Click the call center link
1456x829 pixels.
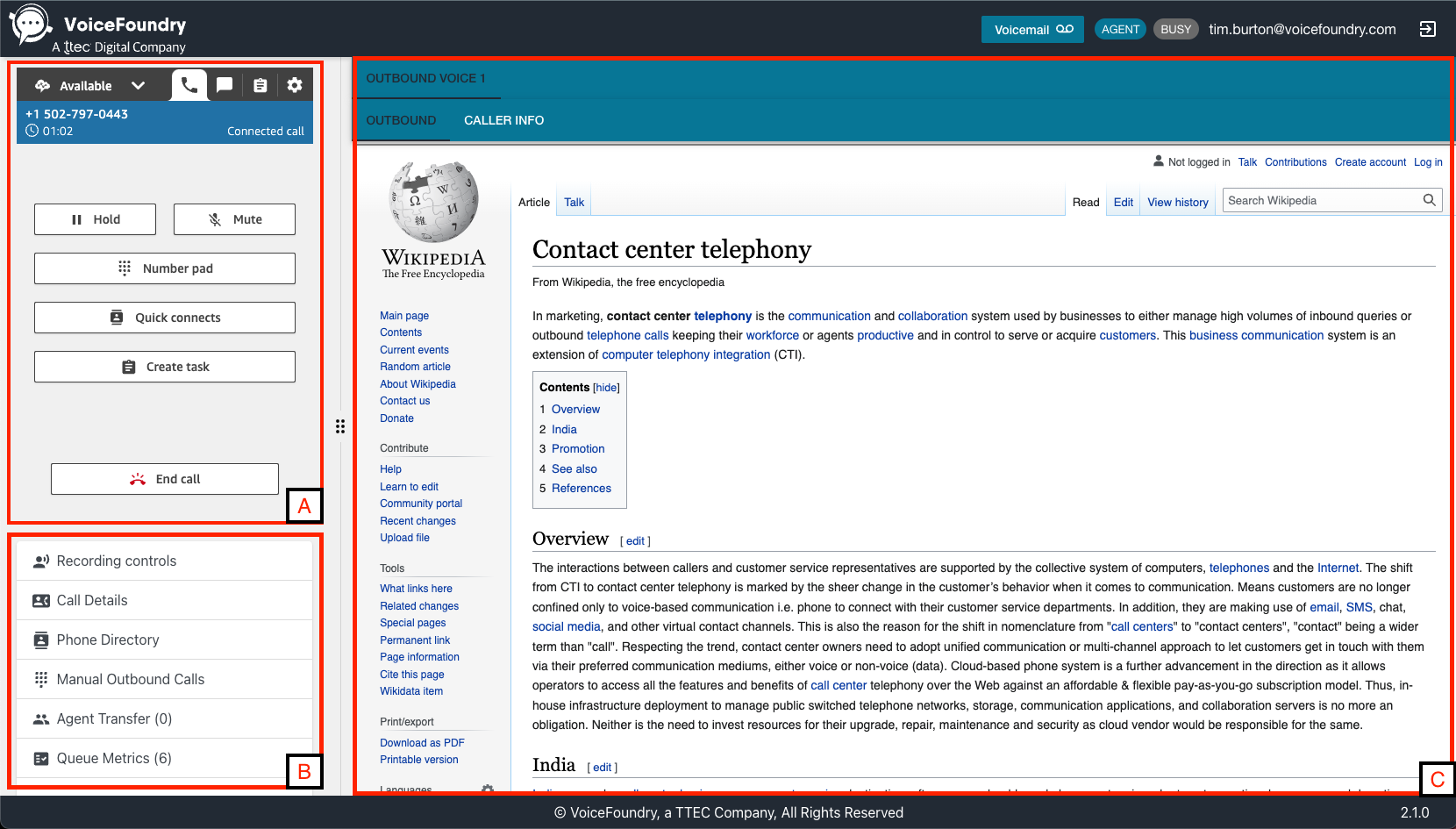(x=839, y=685)
